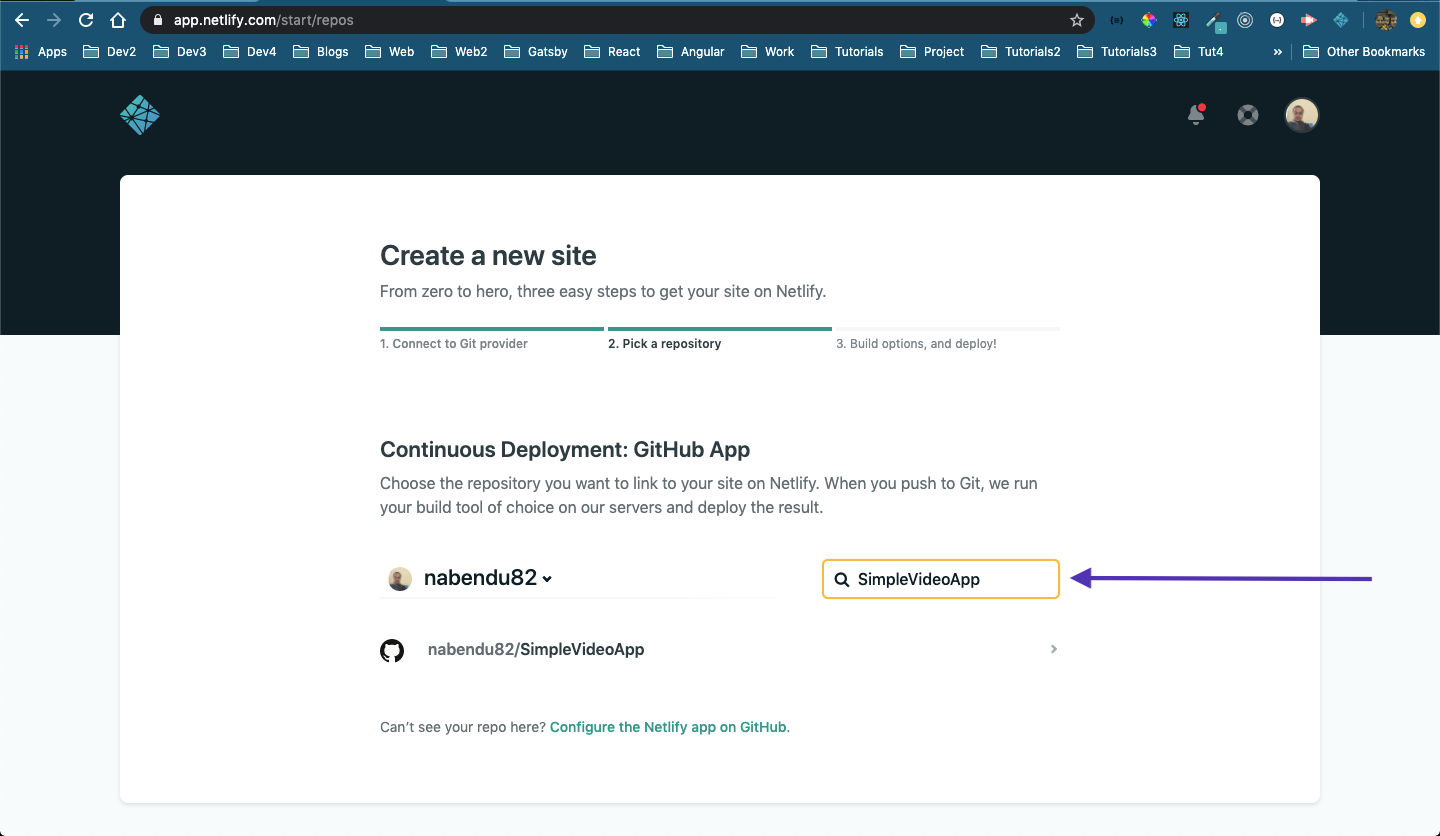Open the Chrome profile avatar

point(1385,20)
